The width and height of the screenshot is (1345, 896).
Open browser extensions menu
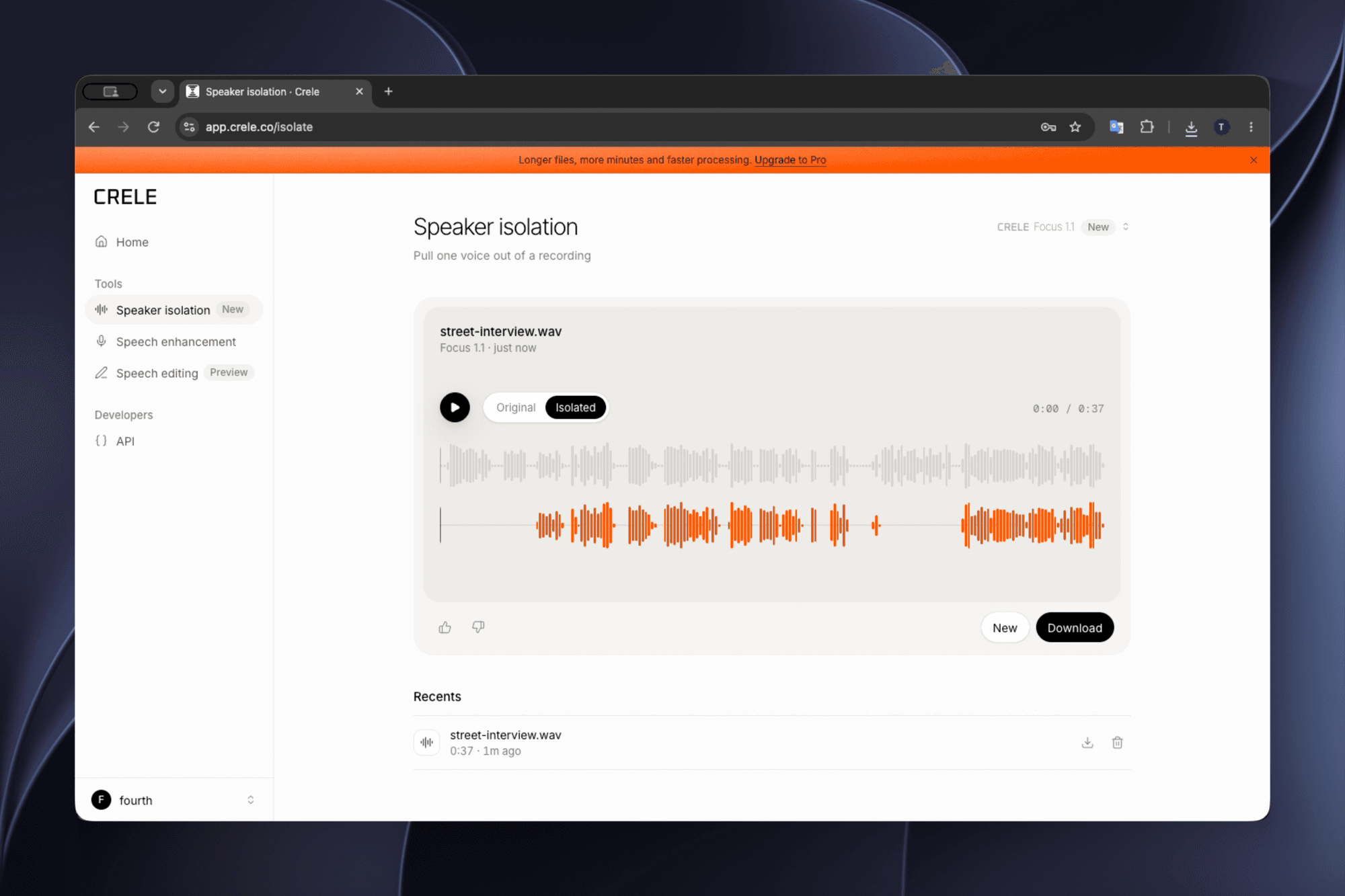point(1147,127)
